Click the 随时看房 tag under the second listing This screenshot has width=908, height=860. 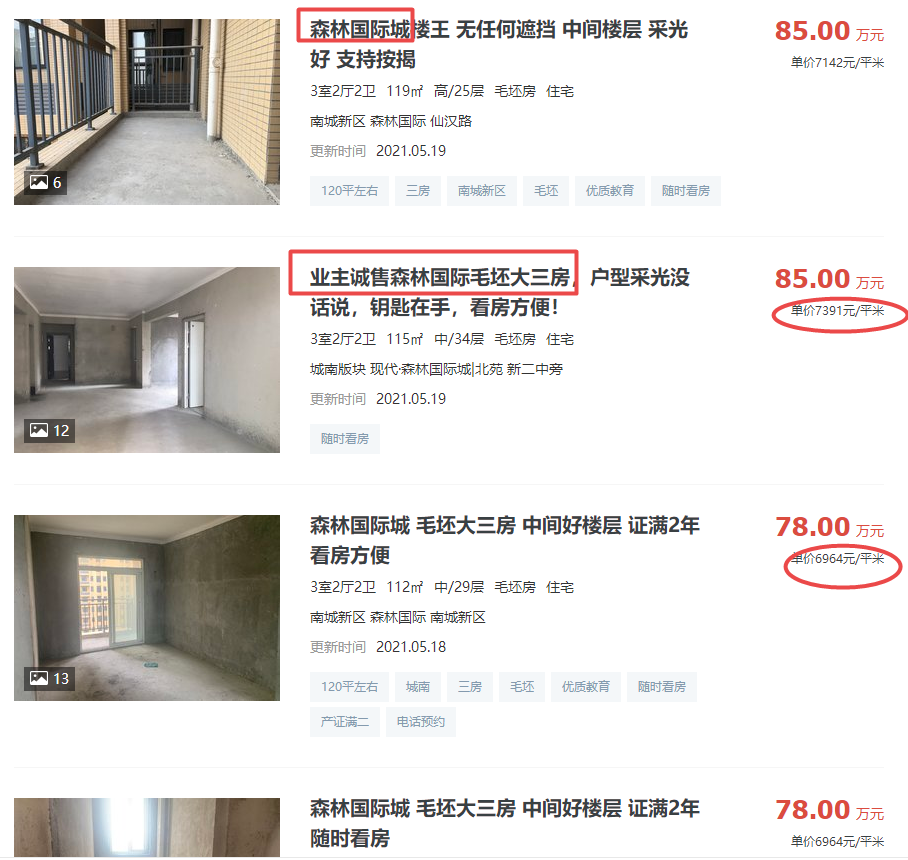pyautogui.click(x=345, y=438)
